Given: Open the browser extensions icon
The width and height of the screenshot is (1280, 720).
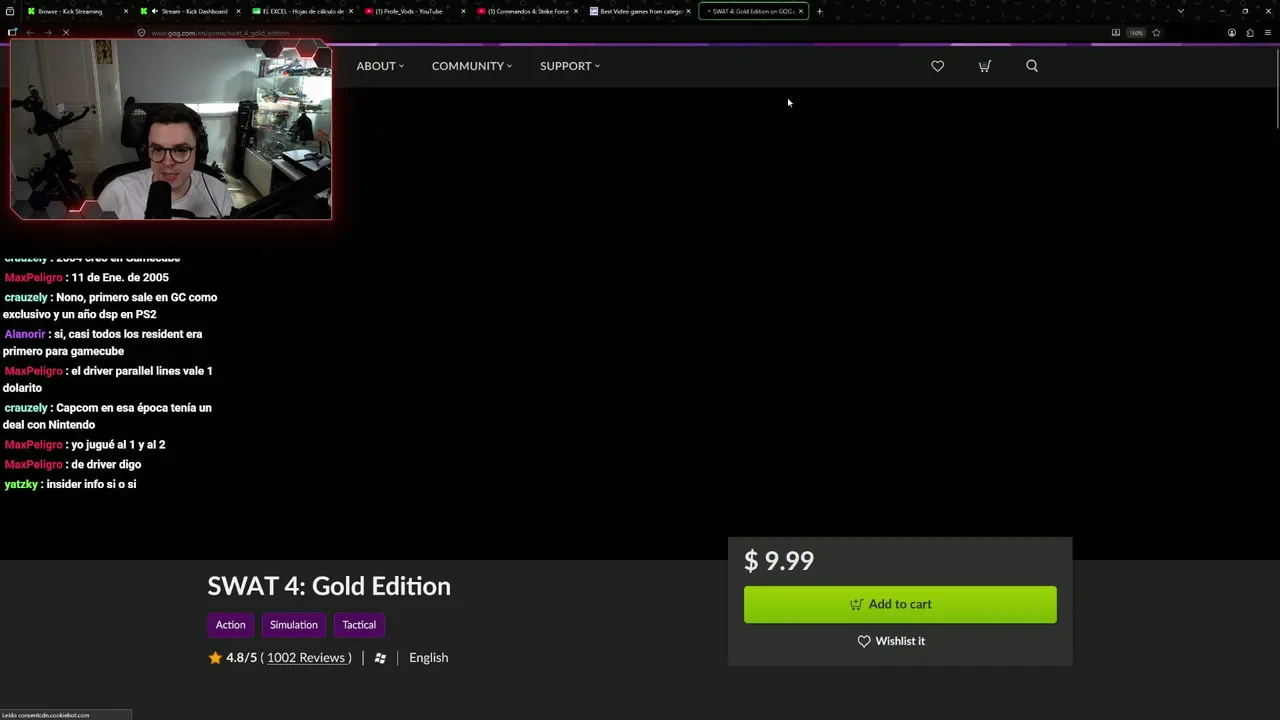Looking at the screenshot, I should coord(1250,33).
